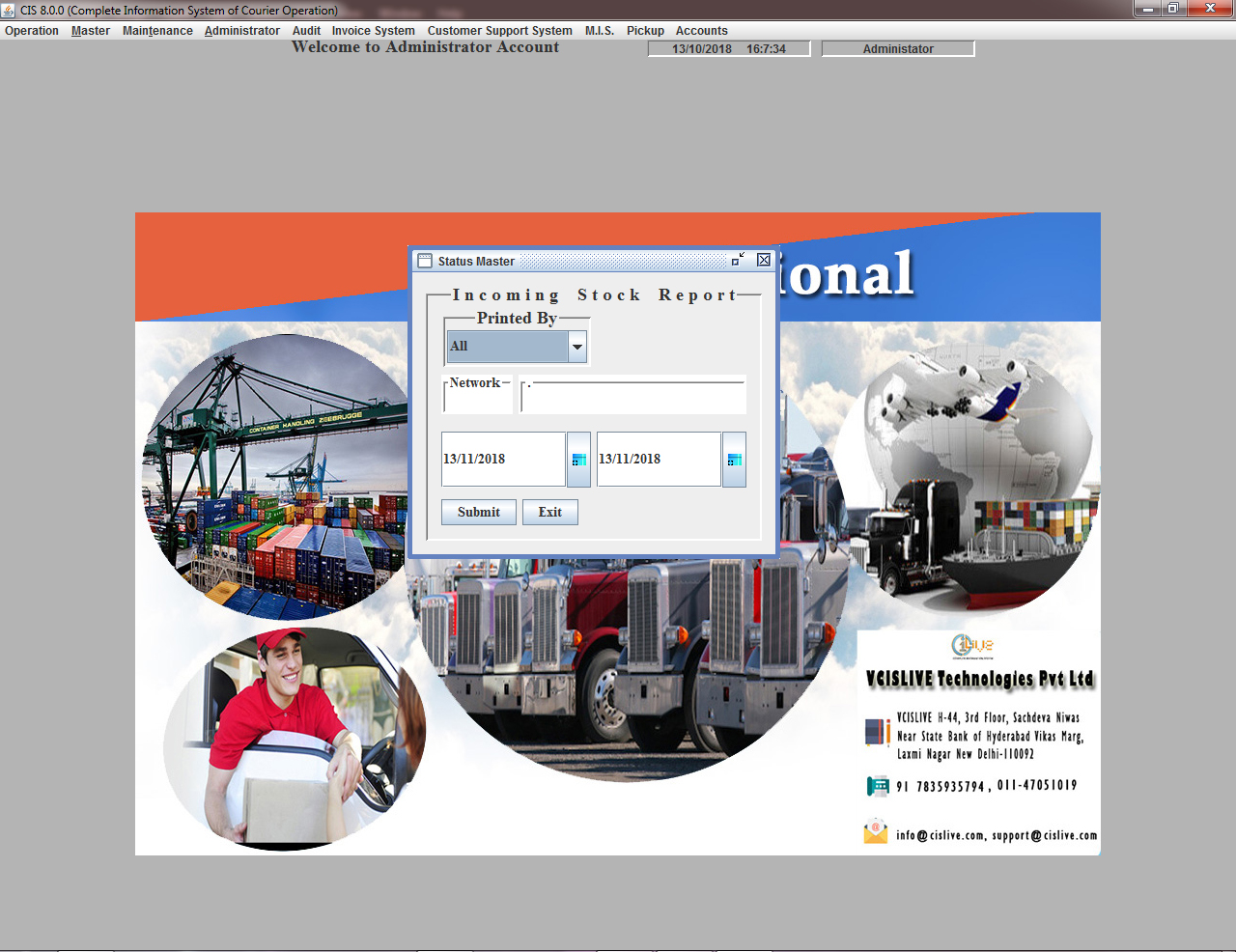Image resolution: width=1236 pixels, height=952 pixels.
Task: Open the Administrator menu
Action: pyautogui.click(x=242, y=31)
